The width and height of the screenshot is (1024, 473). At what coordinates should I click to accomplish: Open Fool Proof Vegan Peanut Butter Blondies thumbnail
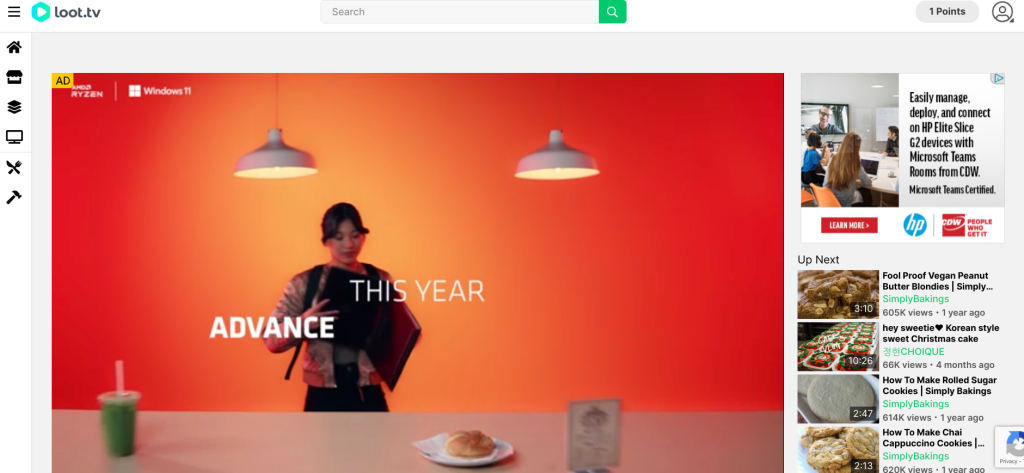838,294
